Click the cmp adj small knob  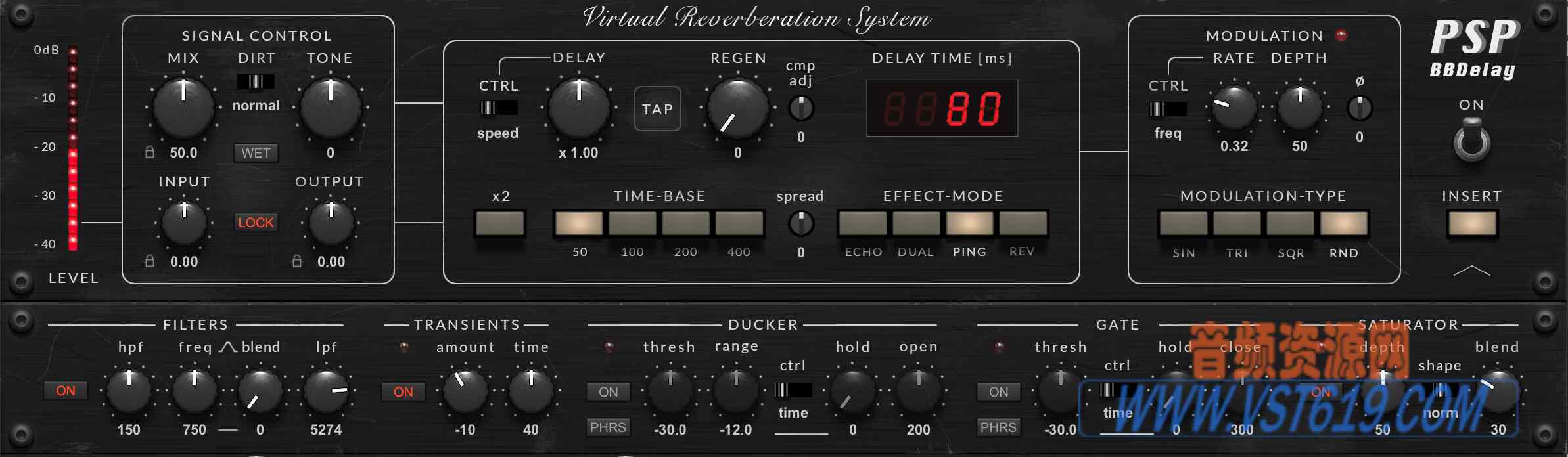pos(801,108)
